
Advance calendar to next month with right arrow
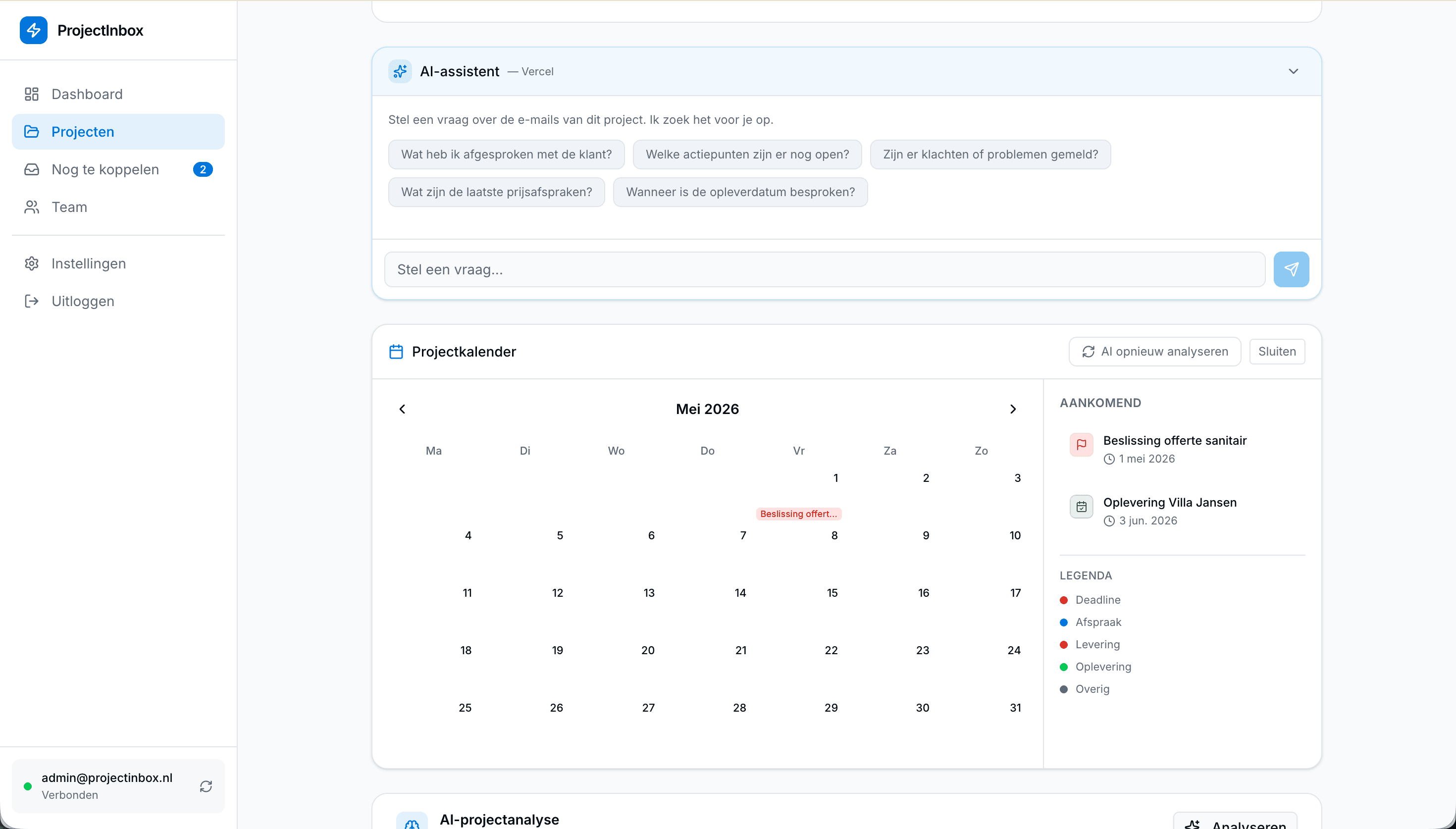(x=1013, y=409)
